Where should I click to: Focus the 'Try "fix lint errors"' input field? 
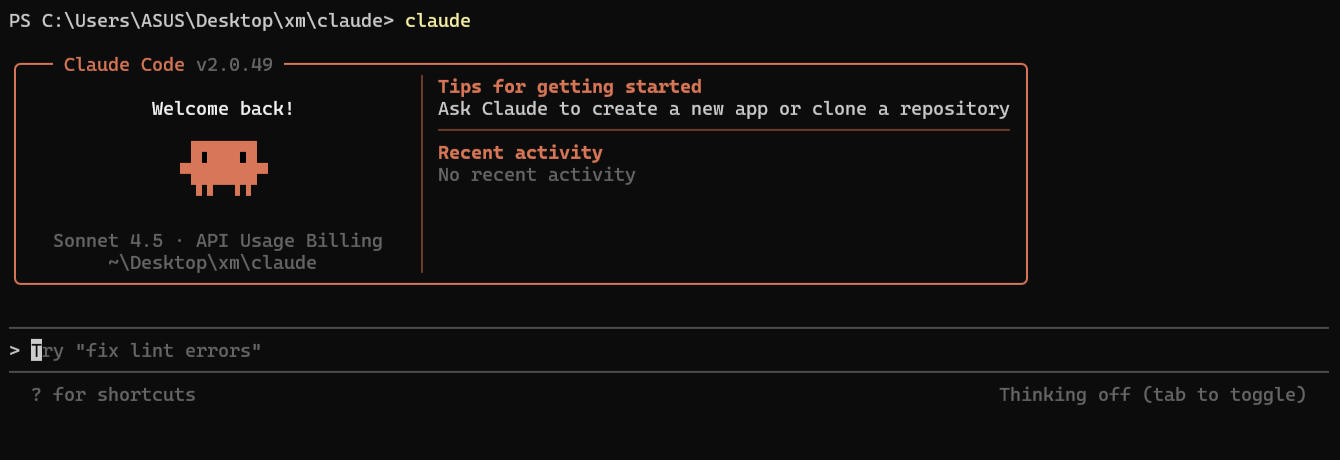click(150, 351)
